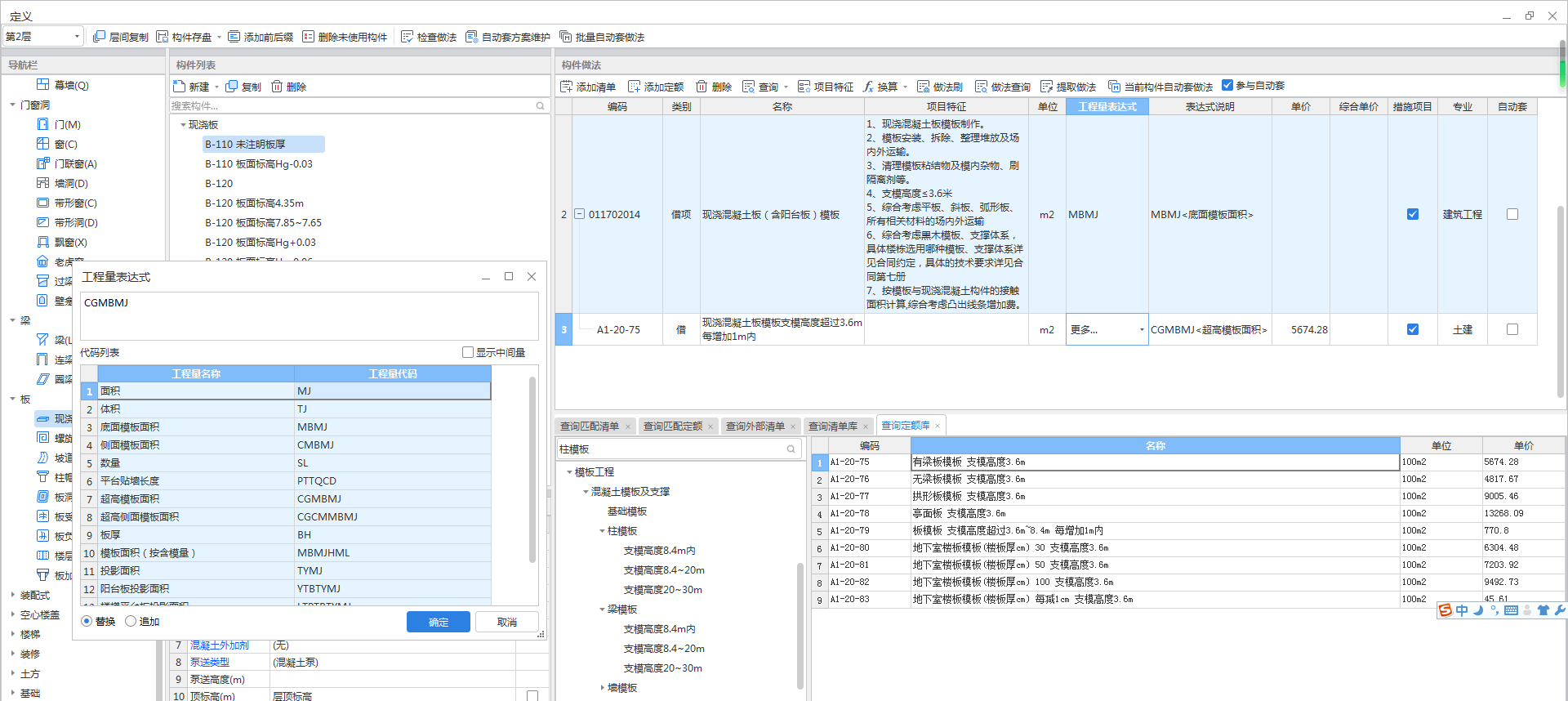The height and width of the screenshot is (701, 1568).
Task: Click 删除 icon in 构件做法 toolbar
Action: click(702, 87)
